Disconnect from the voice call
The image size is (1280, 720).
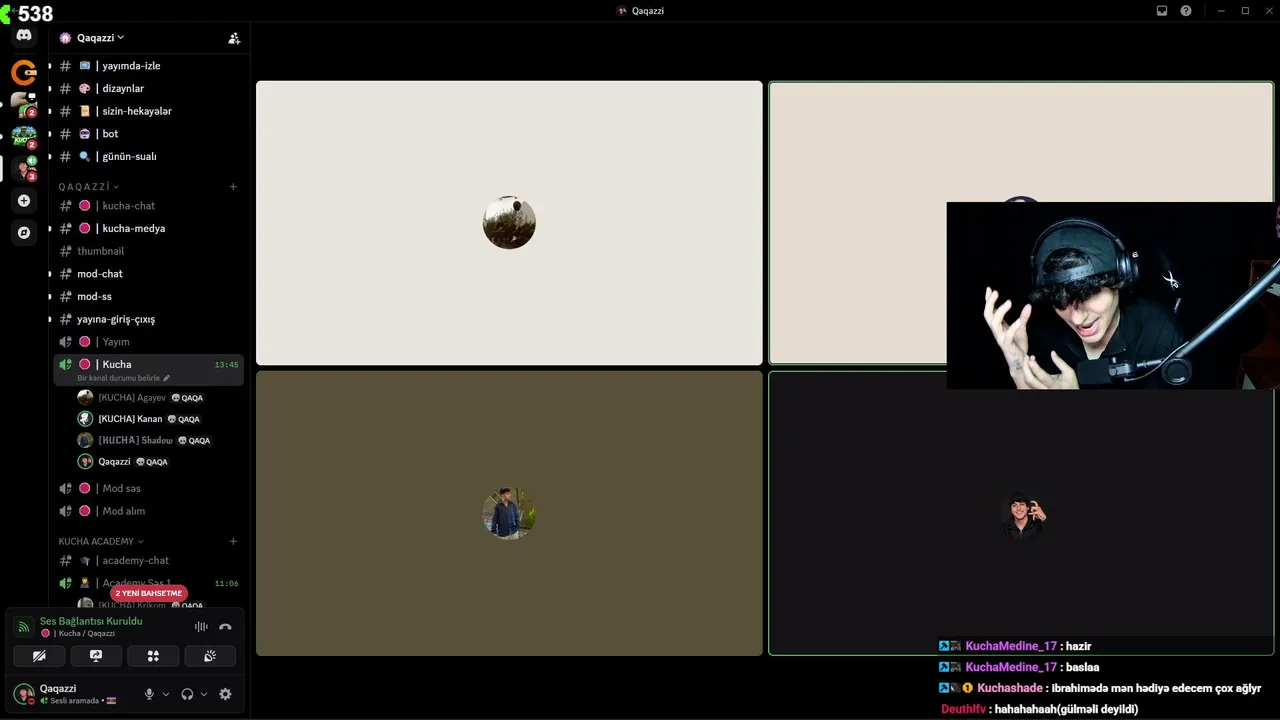coord(225,627)
